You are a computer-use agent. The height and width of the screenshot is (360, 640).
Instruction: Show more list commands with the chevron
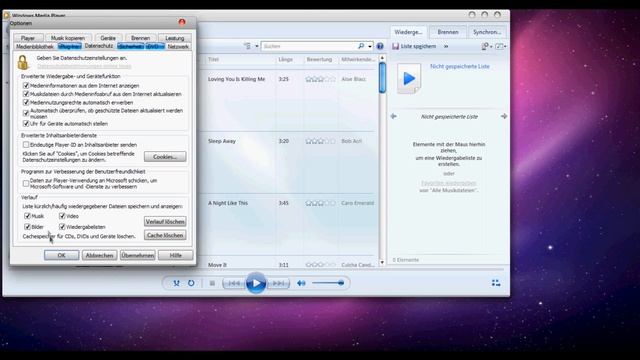(x=446, y=47)
